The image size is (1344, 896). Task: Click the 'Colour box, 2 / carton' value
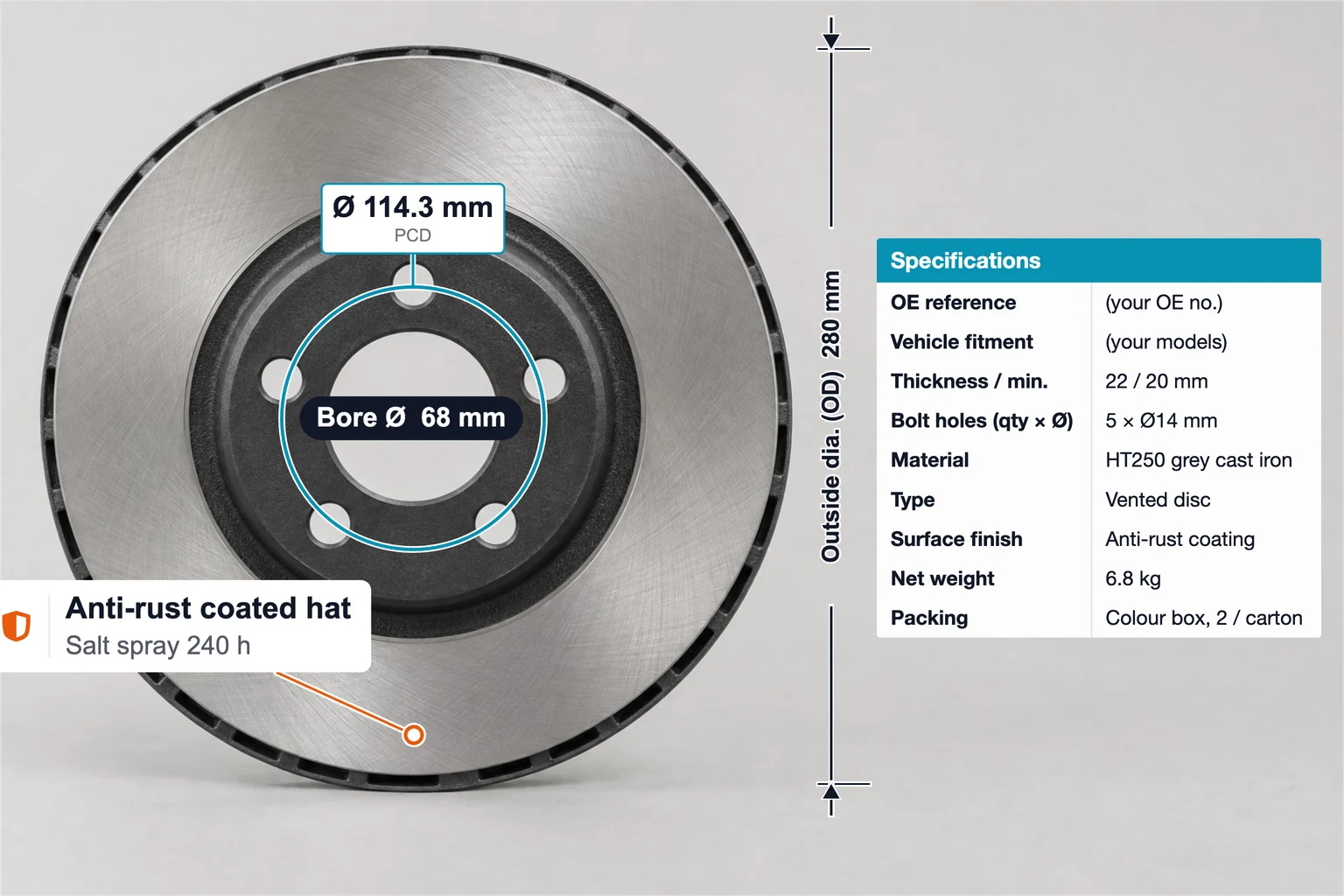point(1204,619)
